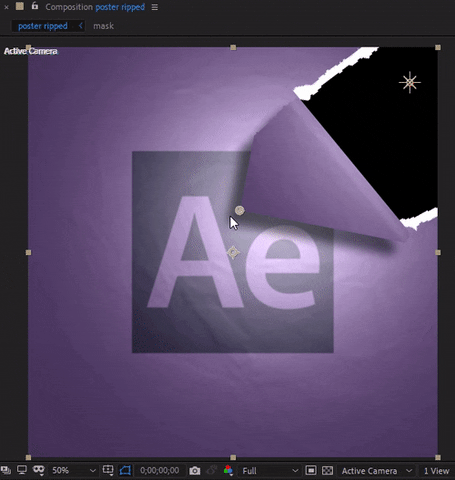Click the breadcrumb arrow next to 'poster ripped'
The height and width of the screenshot is (480, 455).
pyautogui.click(x=81, y=26)
